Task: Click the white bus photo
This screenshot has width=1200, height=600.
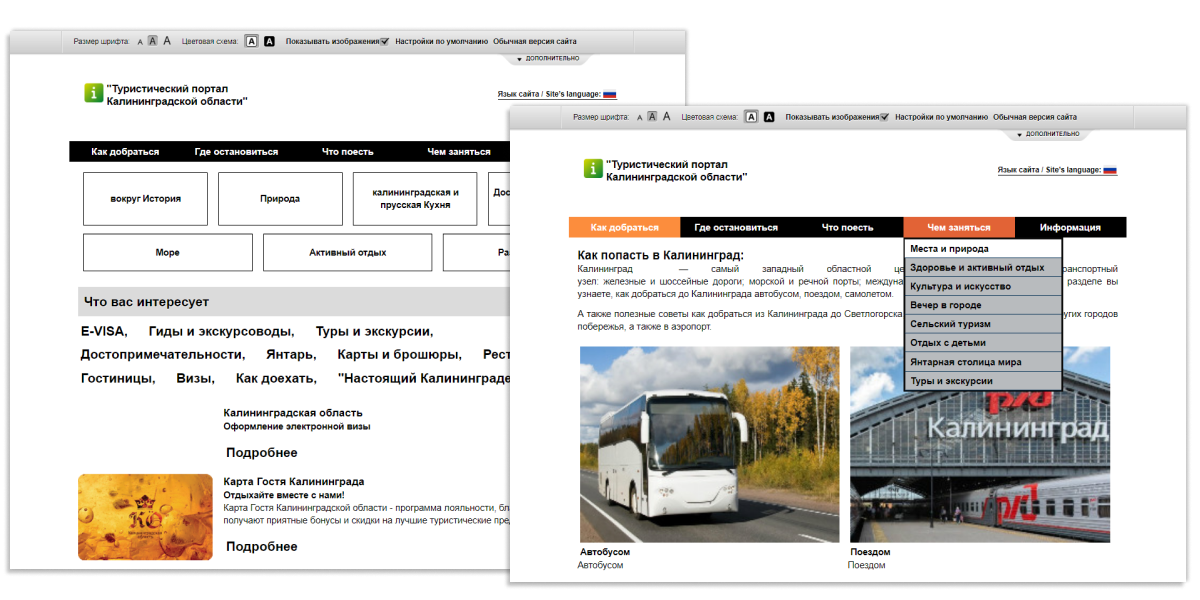Action: pos(709,445)
